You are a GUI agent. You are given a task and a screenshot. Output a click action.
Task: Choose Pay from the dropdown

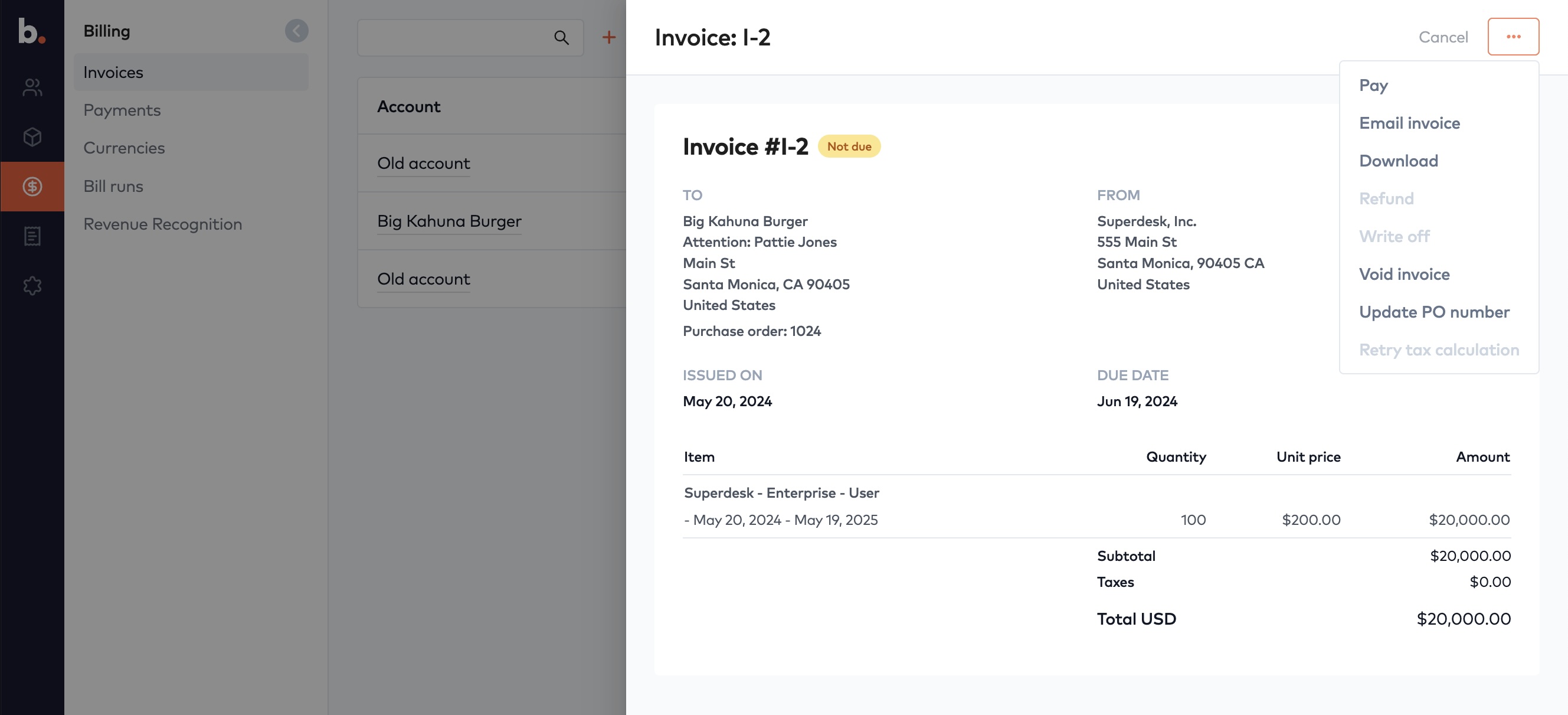click(x=1373, y=85)
